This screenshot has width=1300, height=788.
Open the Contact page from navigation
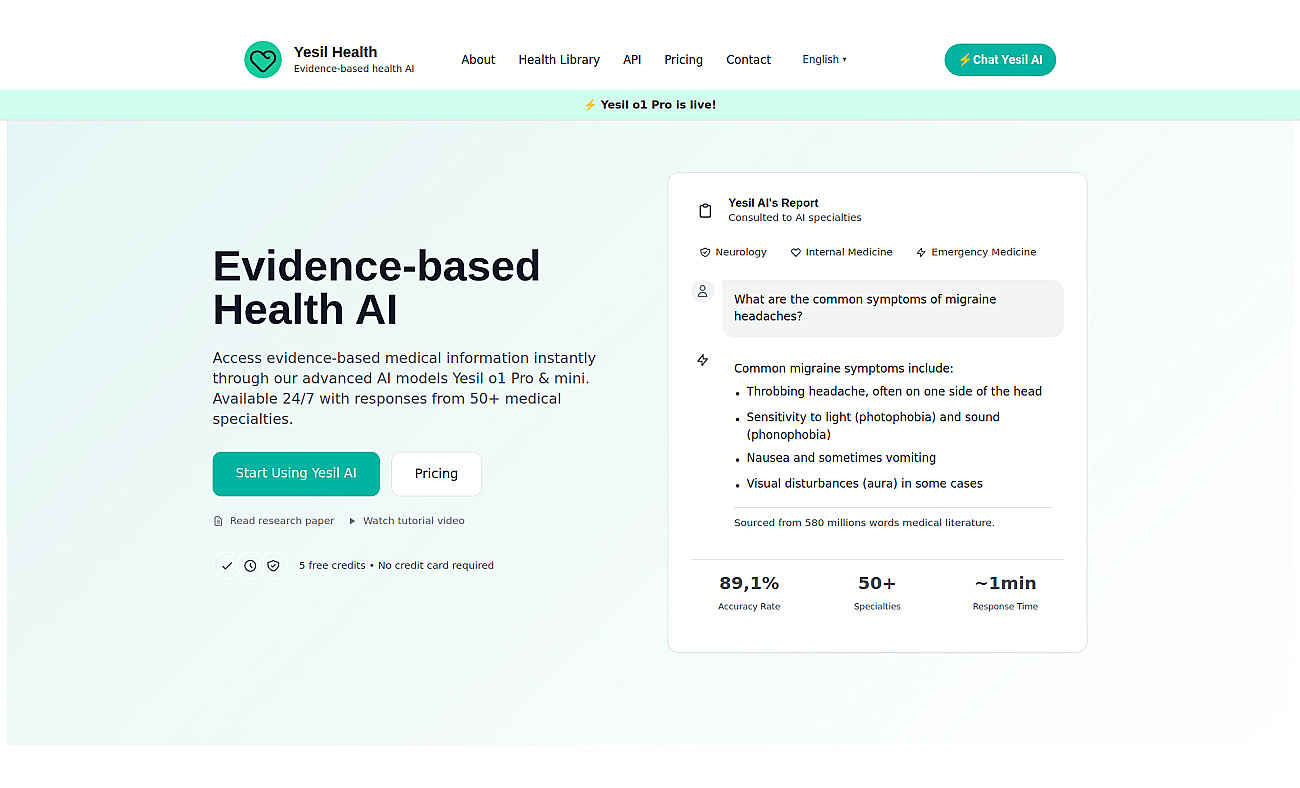[748, 60]
